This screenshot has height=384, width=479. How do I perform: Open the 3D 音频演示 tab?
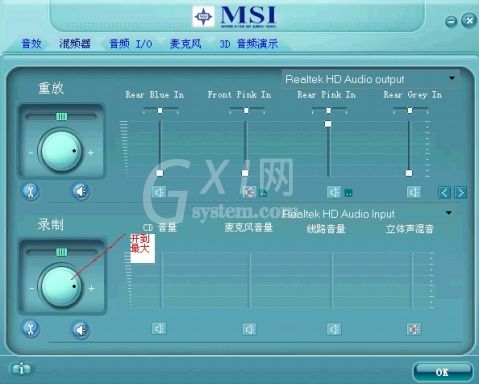(x=248, y=44)
